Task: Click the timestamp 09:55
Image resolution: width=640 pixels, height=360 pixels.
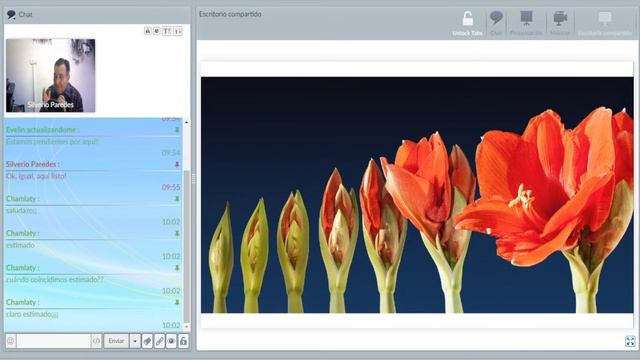Action: coord(171,187)
